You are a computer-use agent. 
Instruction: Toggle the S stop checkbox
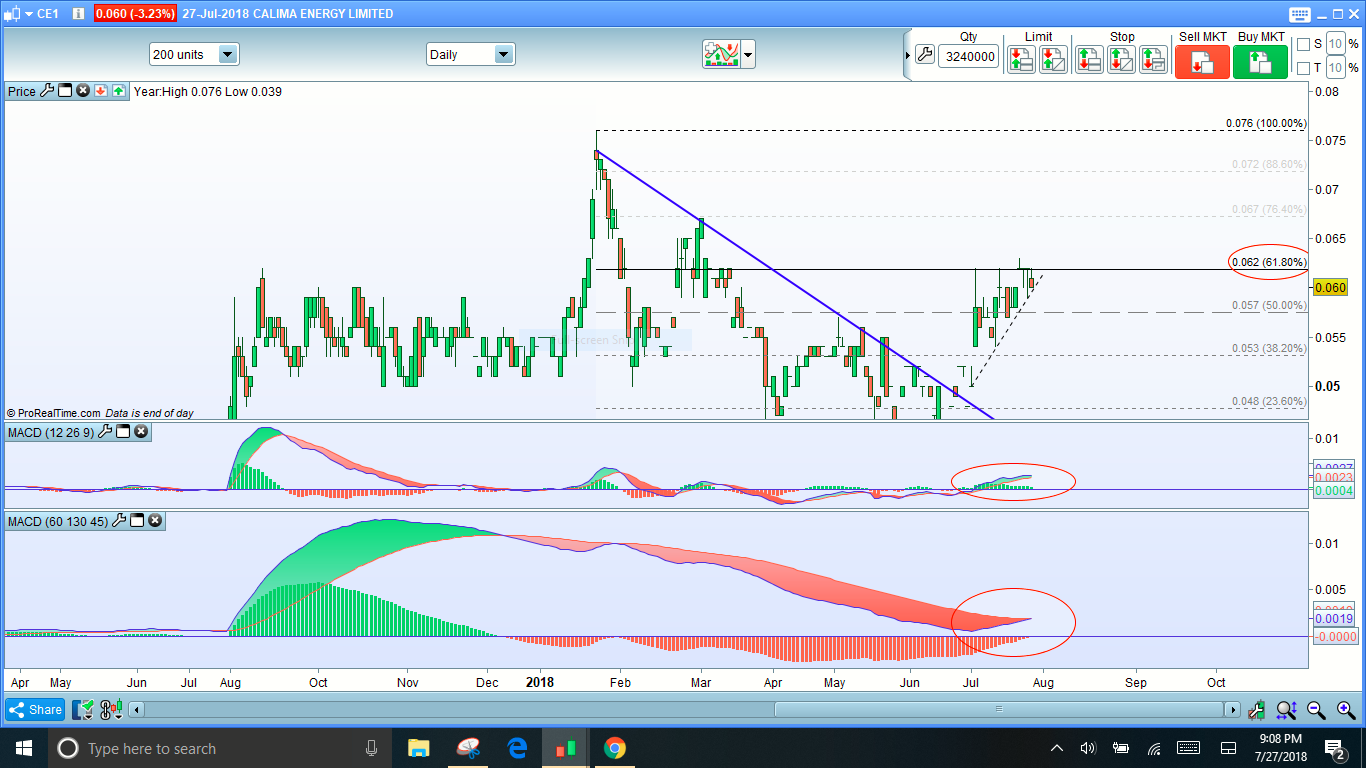(1303, 44)
